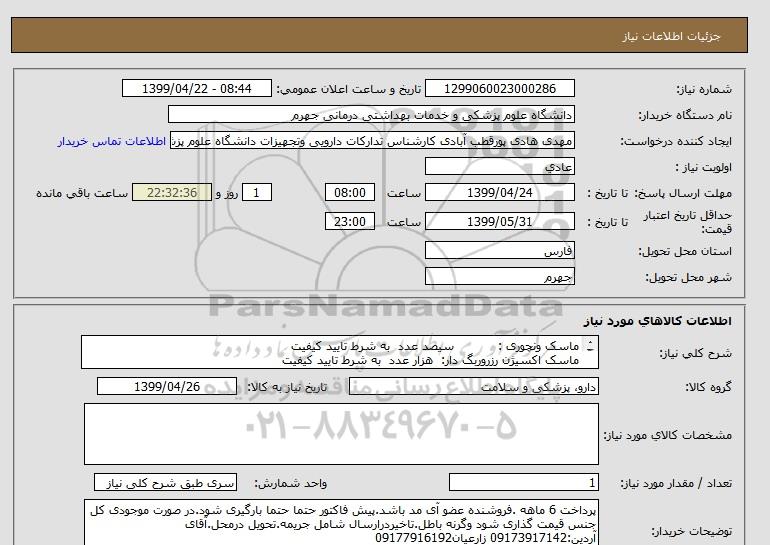Click the label مهلت ارسال پاسخ
The width and height of the screenshot is (770, 545).
point(684,193)
